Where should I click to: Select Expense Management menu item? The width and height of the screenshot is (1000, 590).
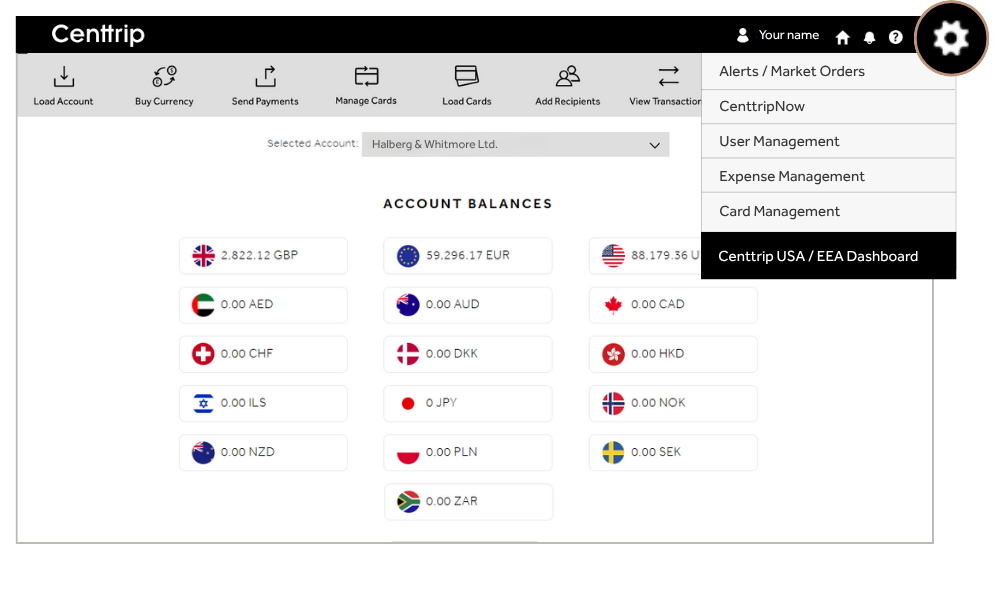coord(828,177)
